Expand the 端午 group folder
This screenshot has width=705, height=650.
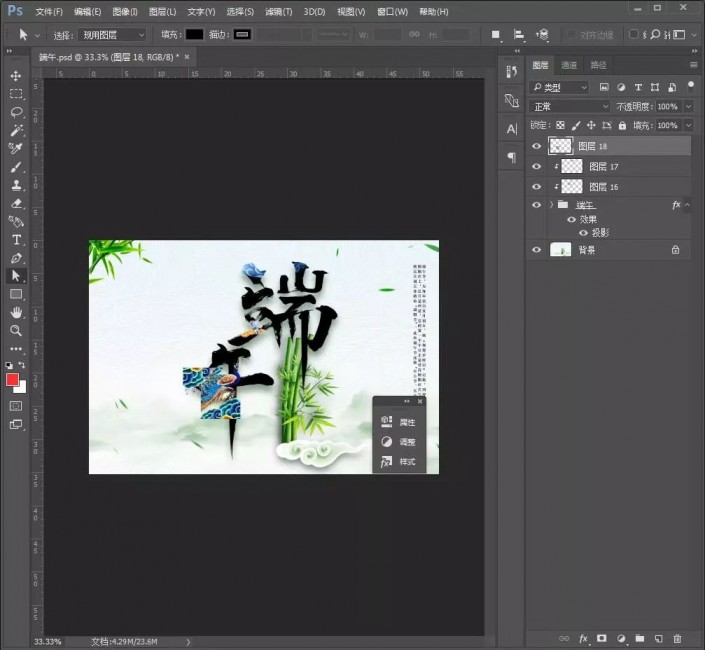[x=552, y=205]
